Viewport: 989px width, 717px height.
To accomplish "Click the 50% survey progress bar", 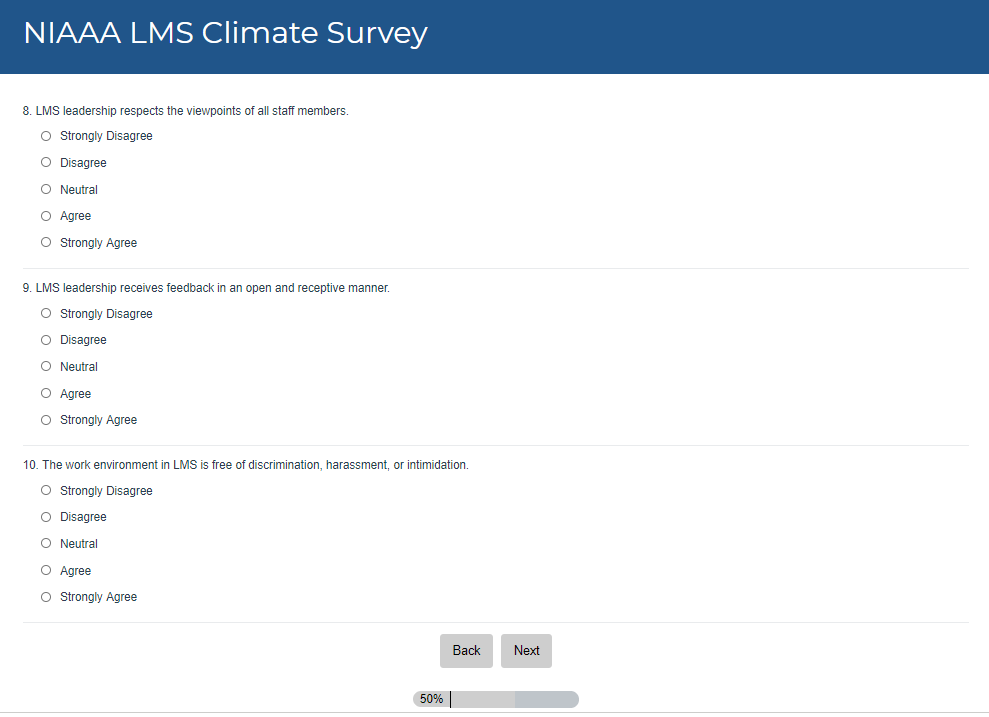I will pos(496,699).
